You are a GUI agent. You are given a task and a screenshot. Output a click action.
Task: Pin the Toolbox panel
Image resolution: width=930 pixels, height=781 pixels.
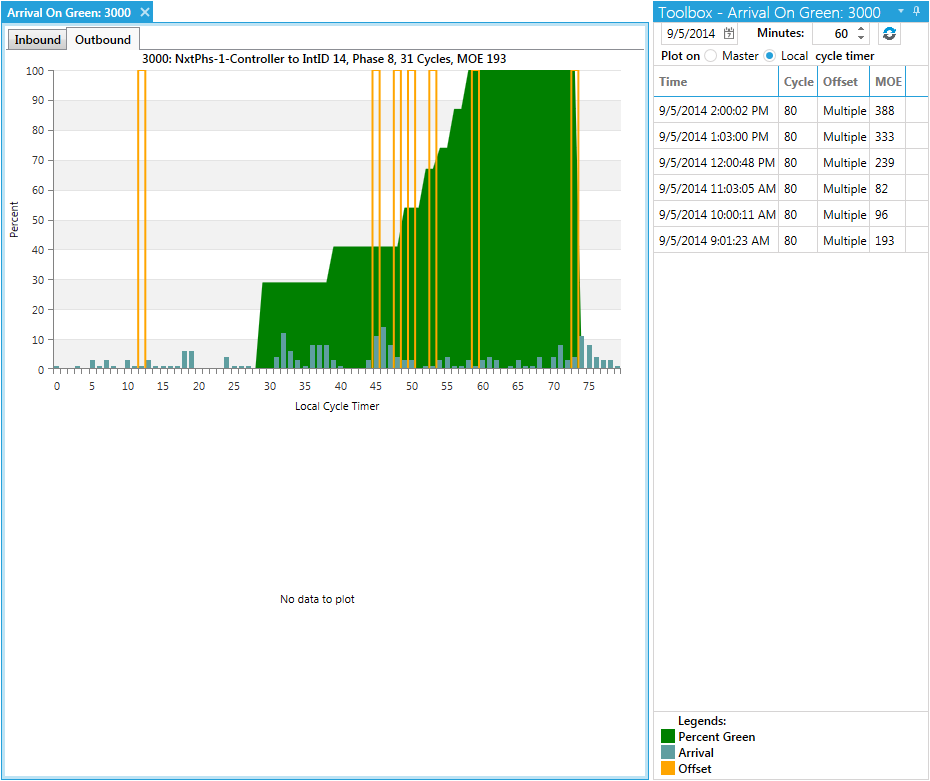click(x=917, y=11)
